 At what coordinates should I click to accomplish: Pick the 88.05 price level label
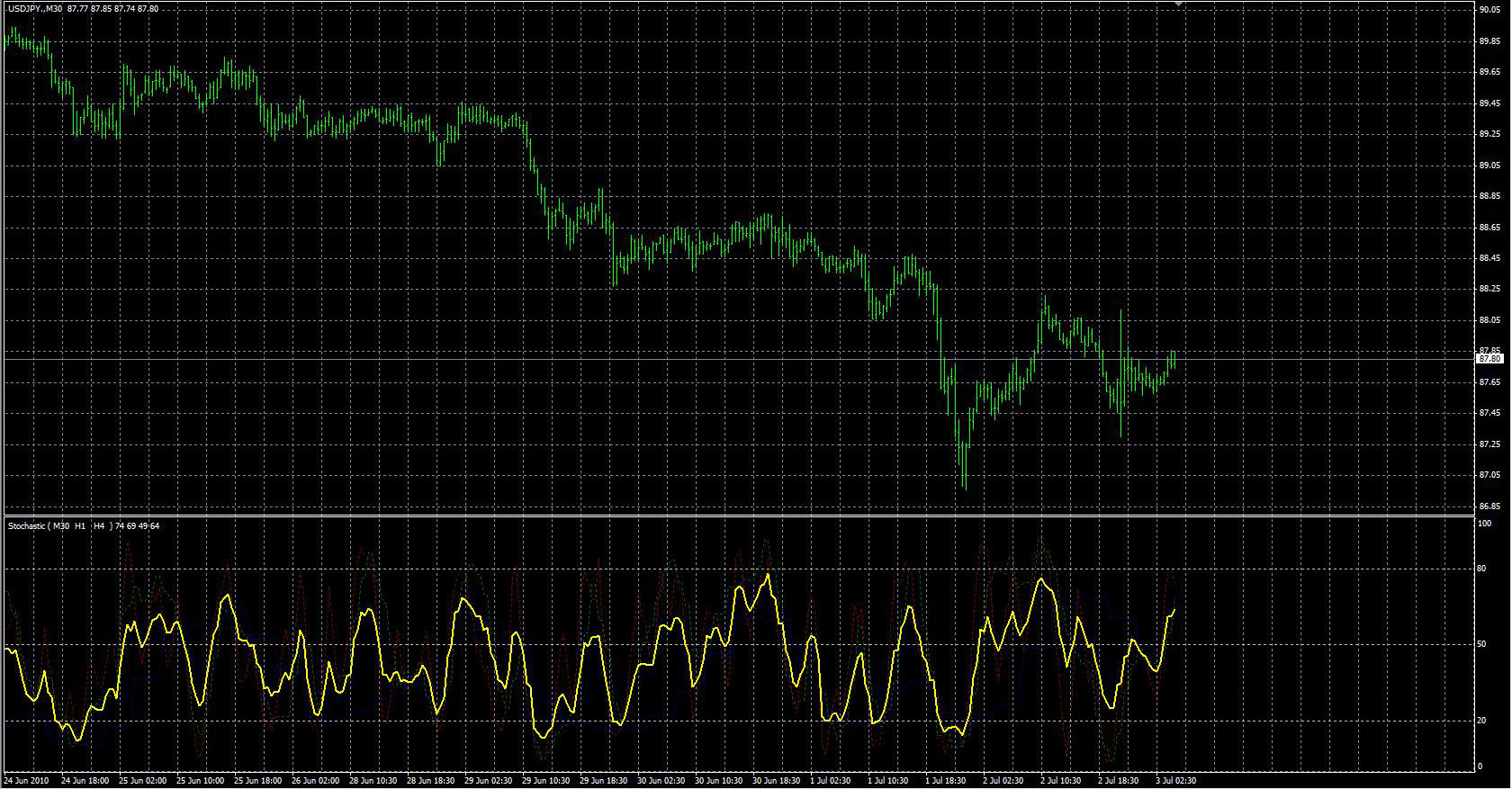coord(1489,320)
